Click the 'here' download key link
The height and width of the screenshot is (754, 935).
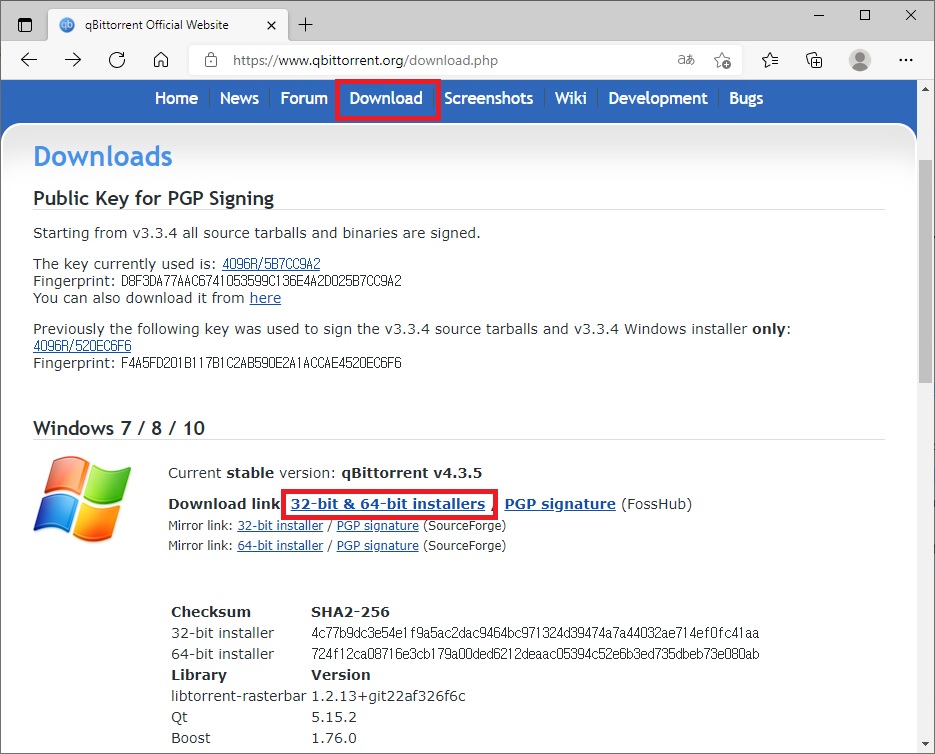[265, 298]
